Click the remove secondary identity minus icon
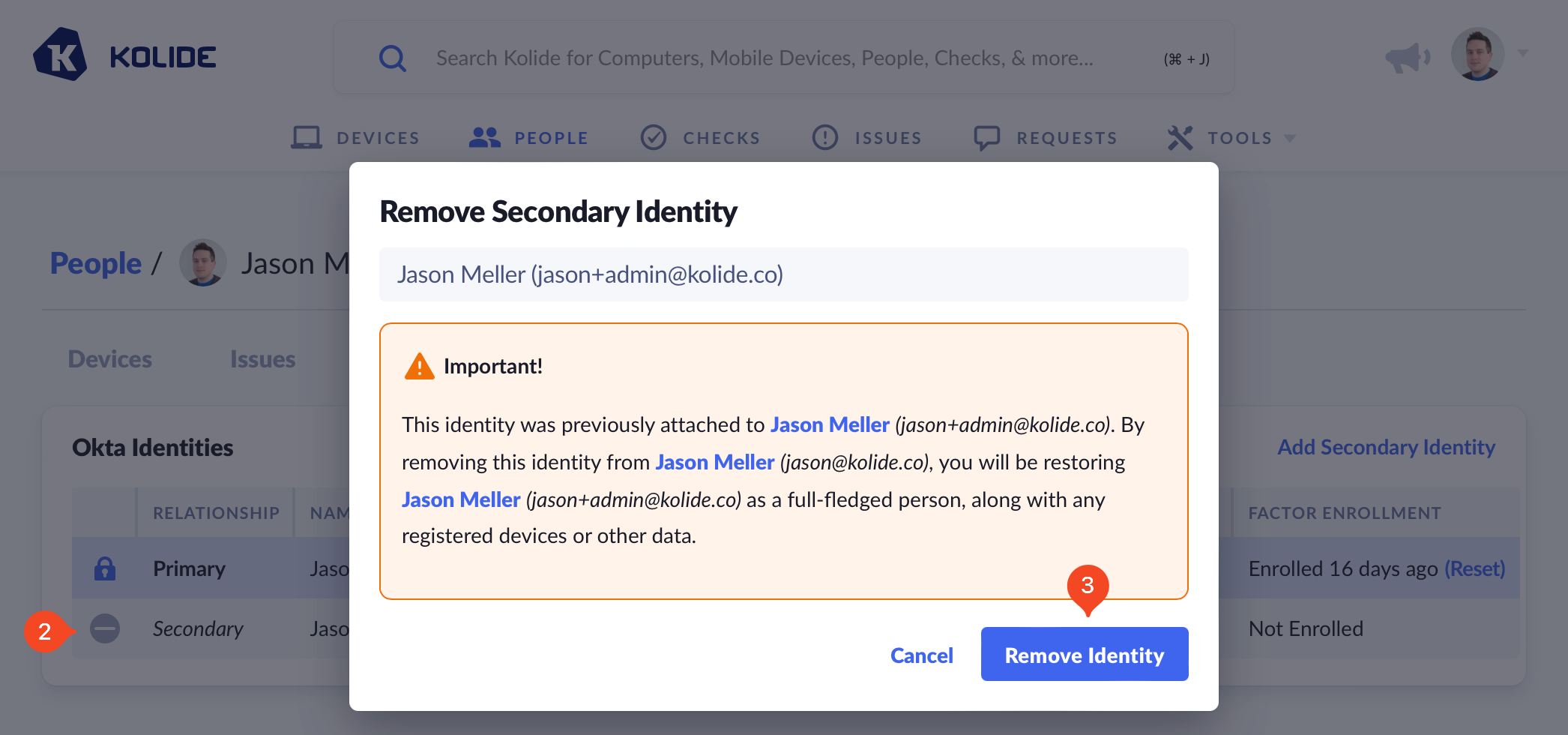This screenshot has height=735, width=1568. (105, 628)
